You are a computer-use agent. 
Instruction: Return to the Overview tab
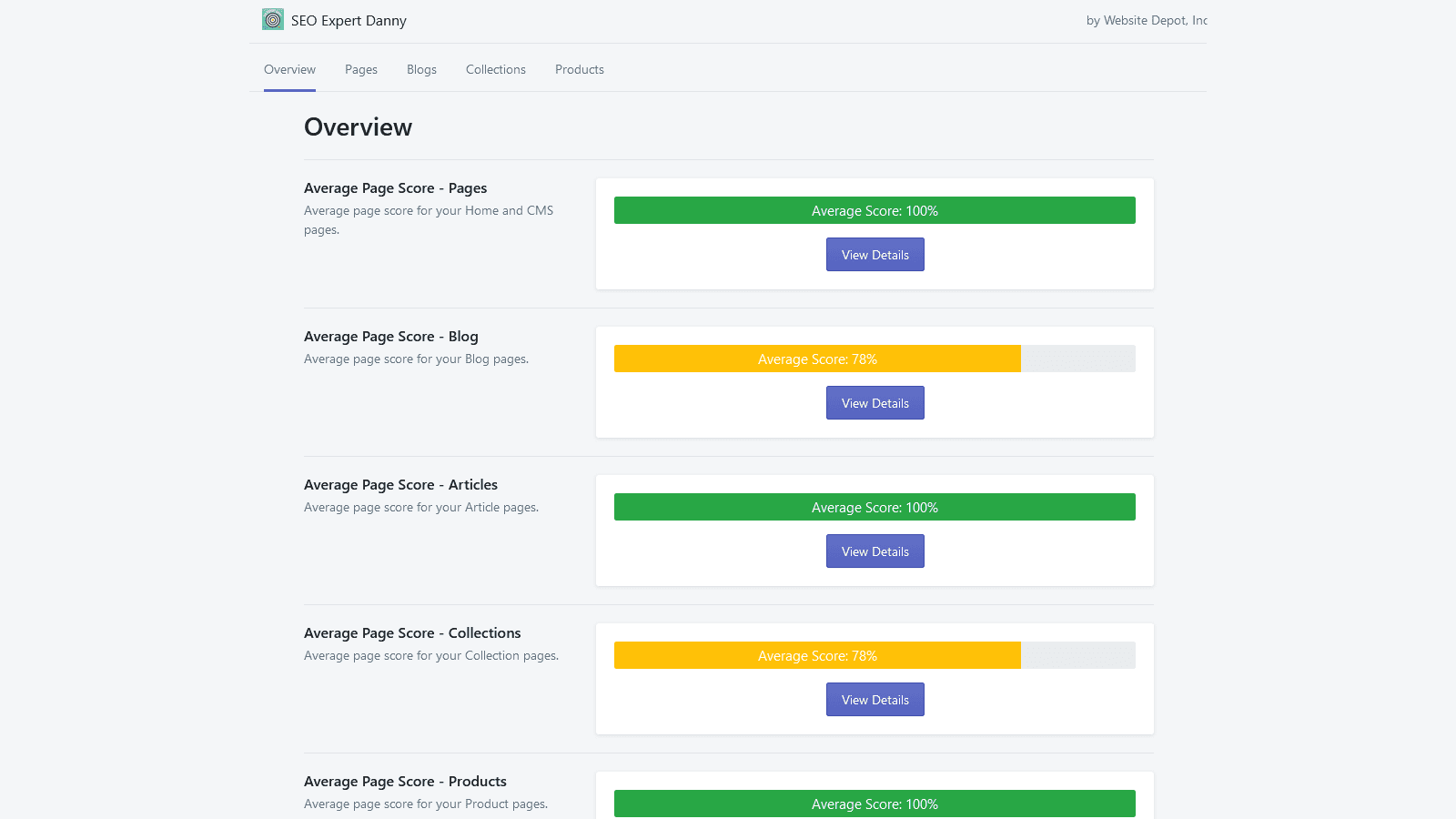click(289, 69)
